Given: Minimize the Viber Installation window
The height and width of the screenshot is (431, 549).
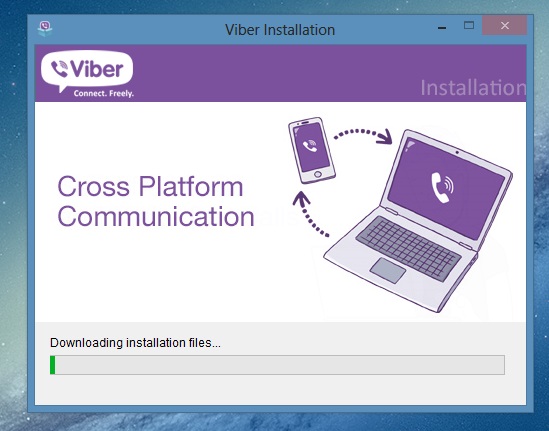Looking at the screenshot, I should pos(442,27).
